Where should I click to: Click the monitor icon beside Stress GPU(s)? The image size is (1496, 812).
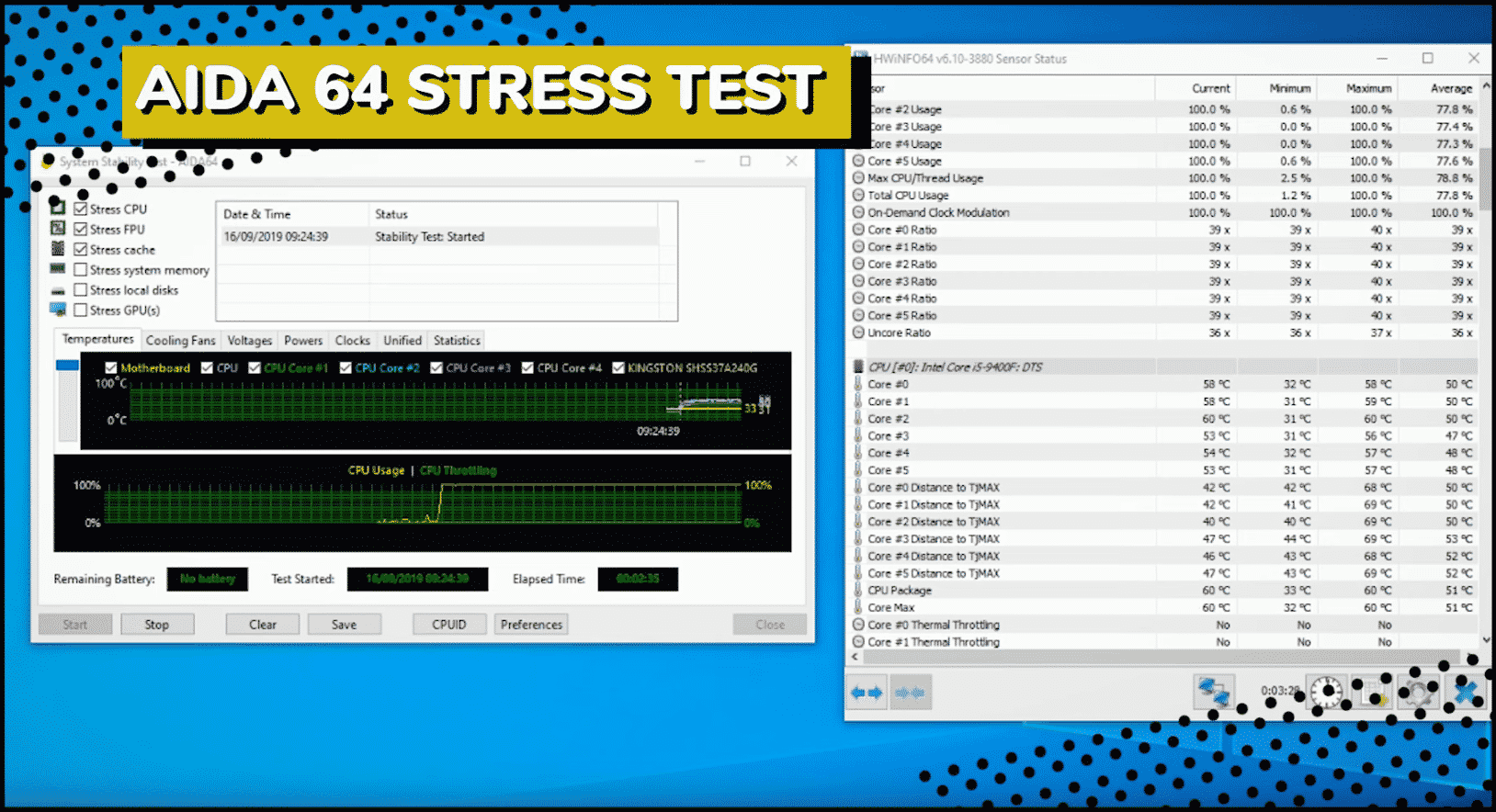tap(57, 310)
